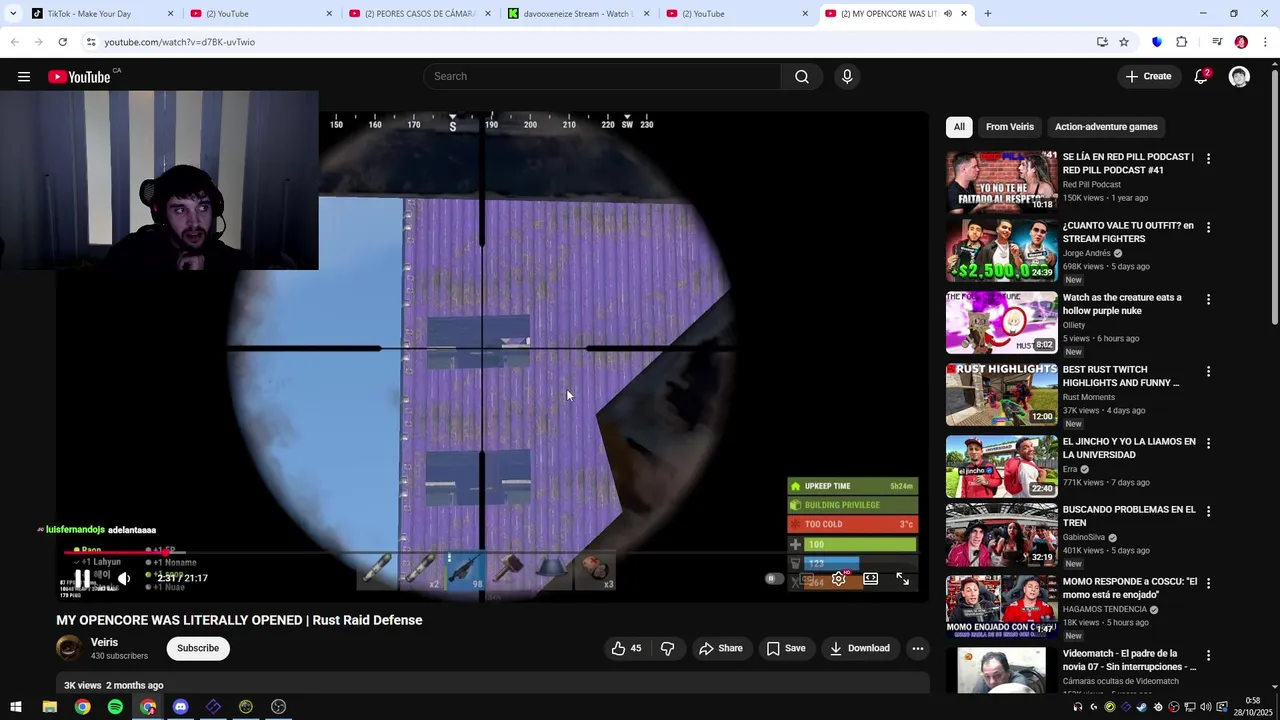Open a new browser tab
1280x720 pixels.
click(987, 14)
